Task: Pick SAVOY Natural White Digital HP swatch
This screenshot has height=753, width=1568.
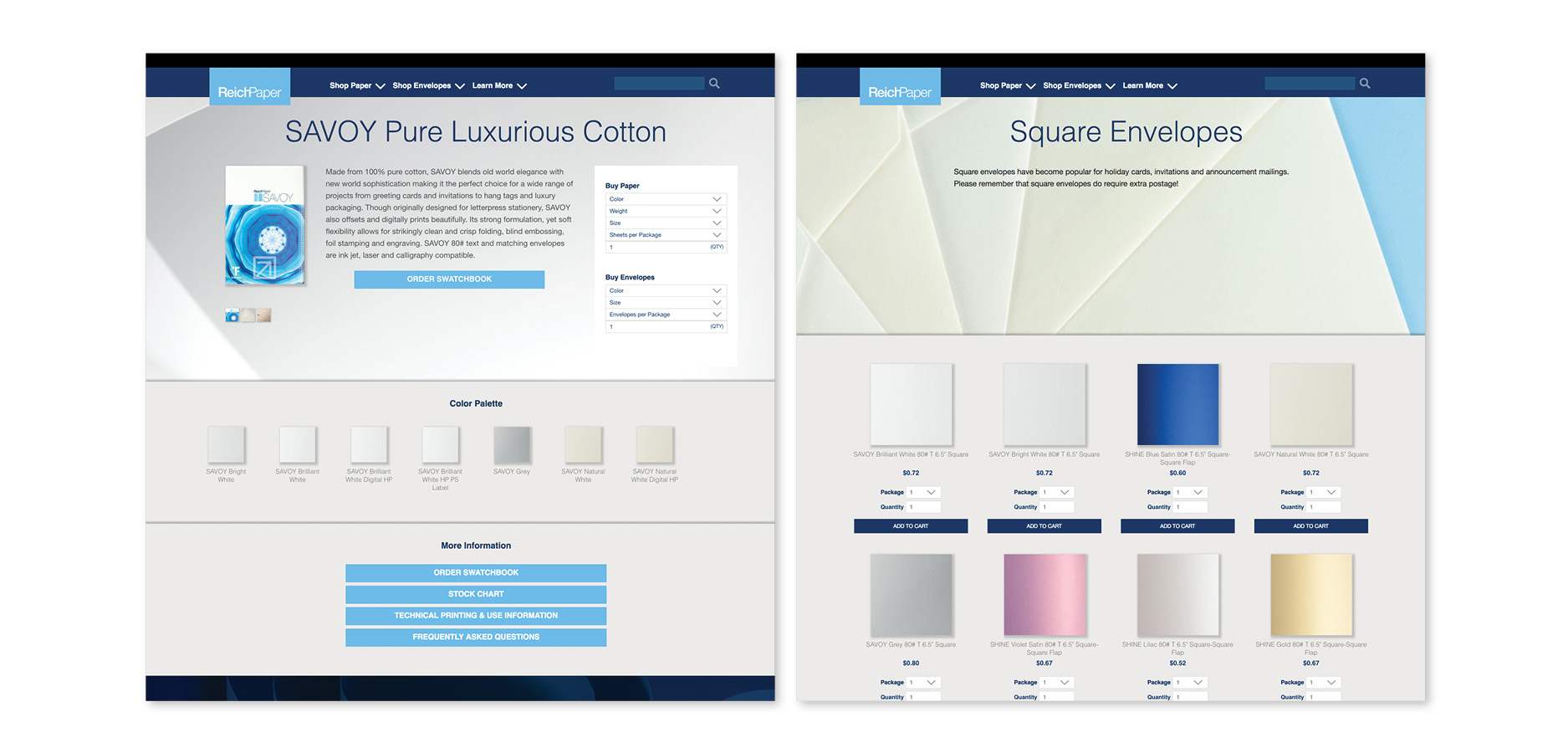Action: 655,444
